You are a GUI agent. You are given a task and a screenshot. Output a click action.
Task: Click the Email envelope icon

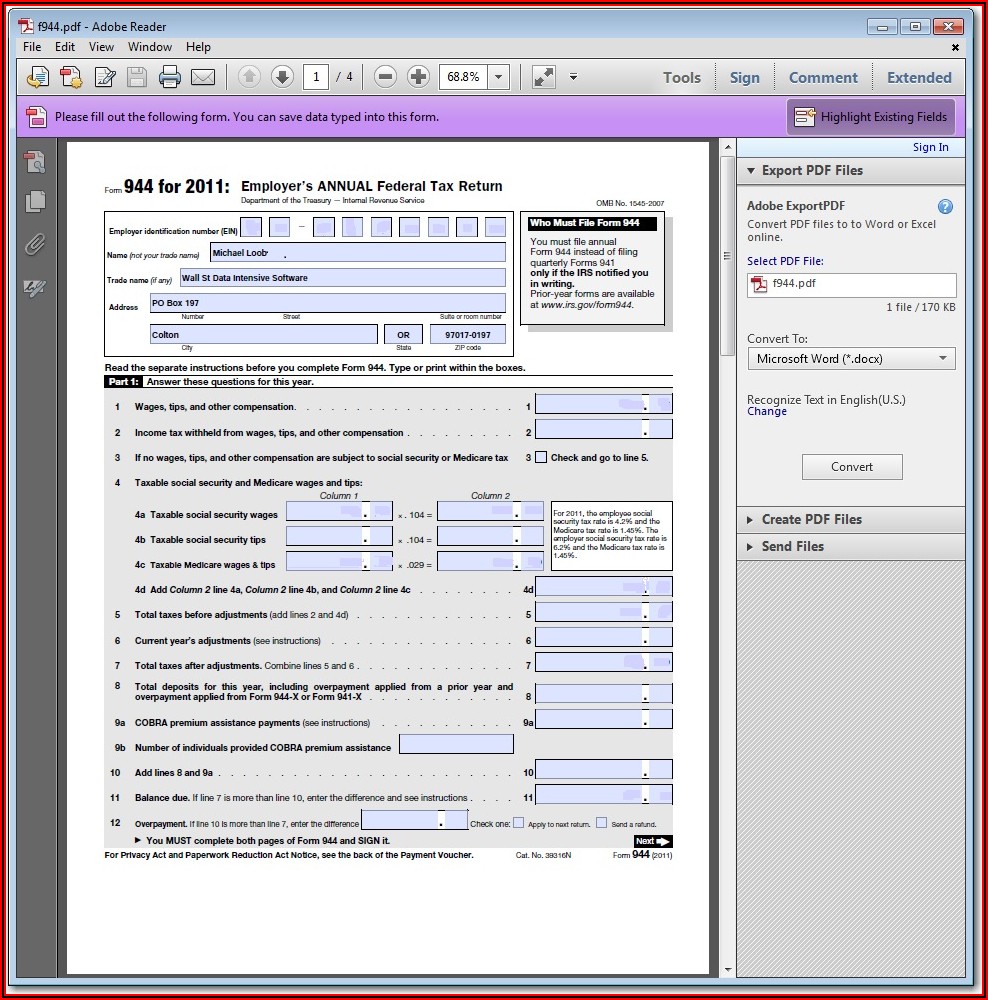pos(203,77)
